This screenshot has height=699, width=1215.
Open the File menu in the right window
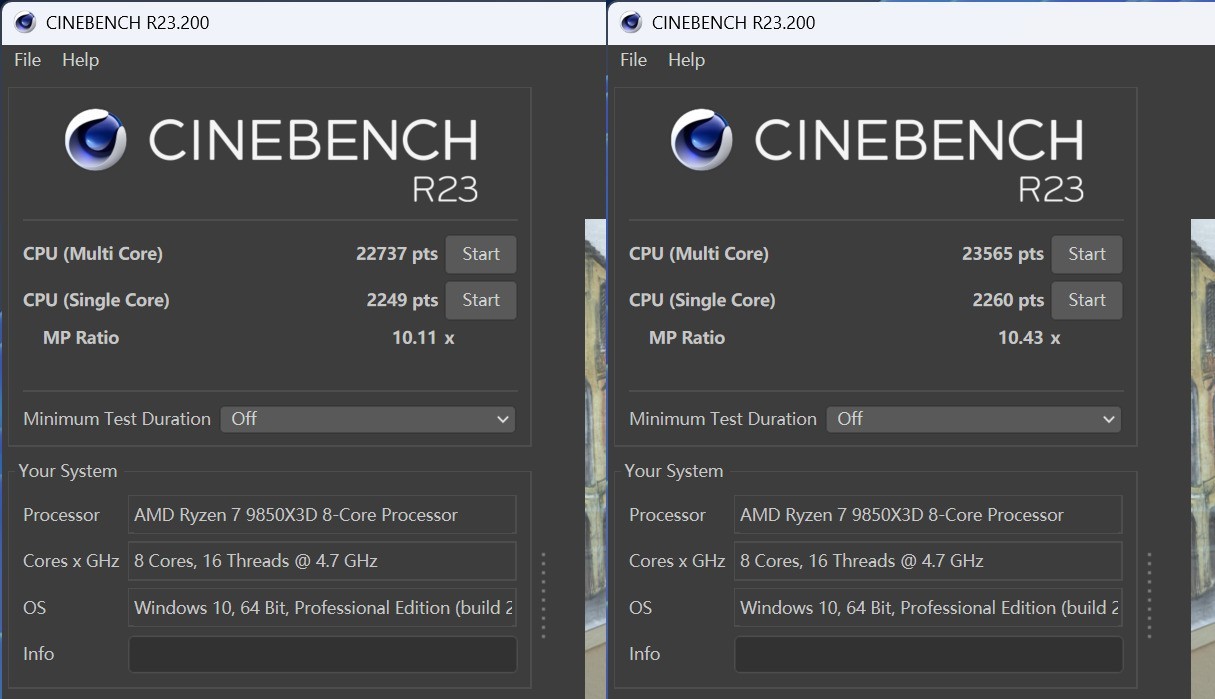point(633,60)
